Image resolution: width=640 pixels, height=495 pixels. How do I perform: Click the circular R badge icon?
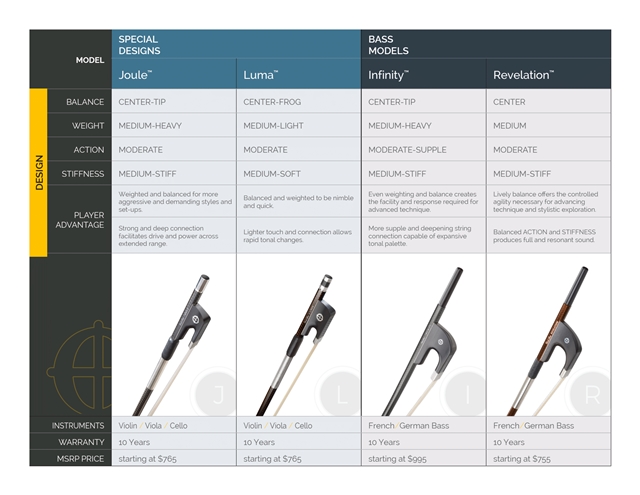(590, 393)
